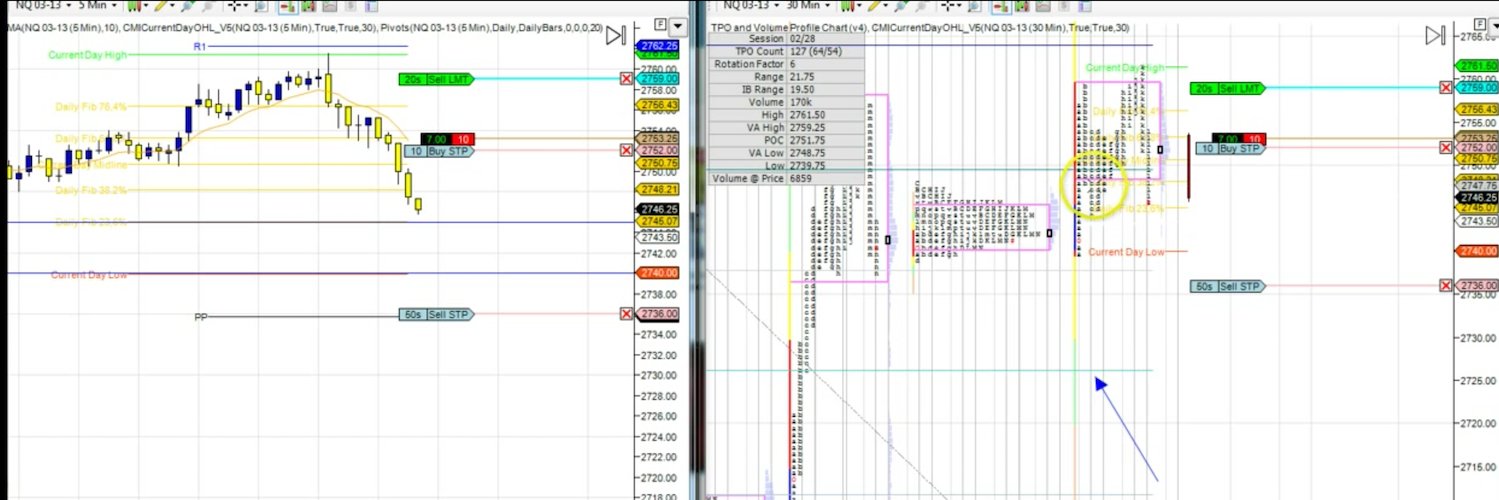Cancel 10 Buy STP order in 30 Min chart

[x=1445, y=148]
